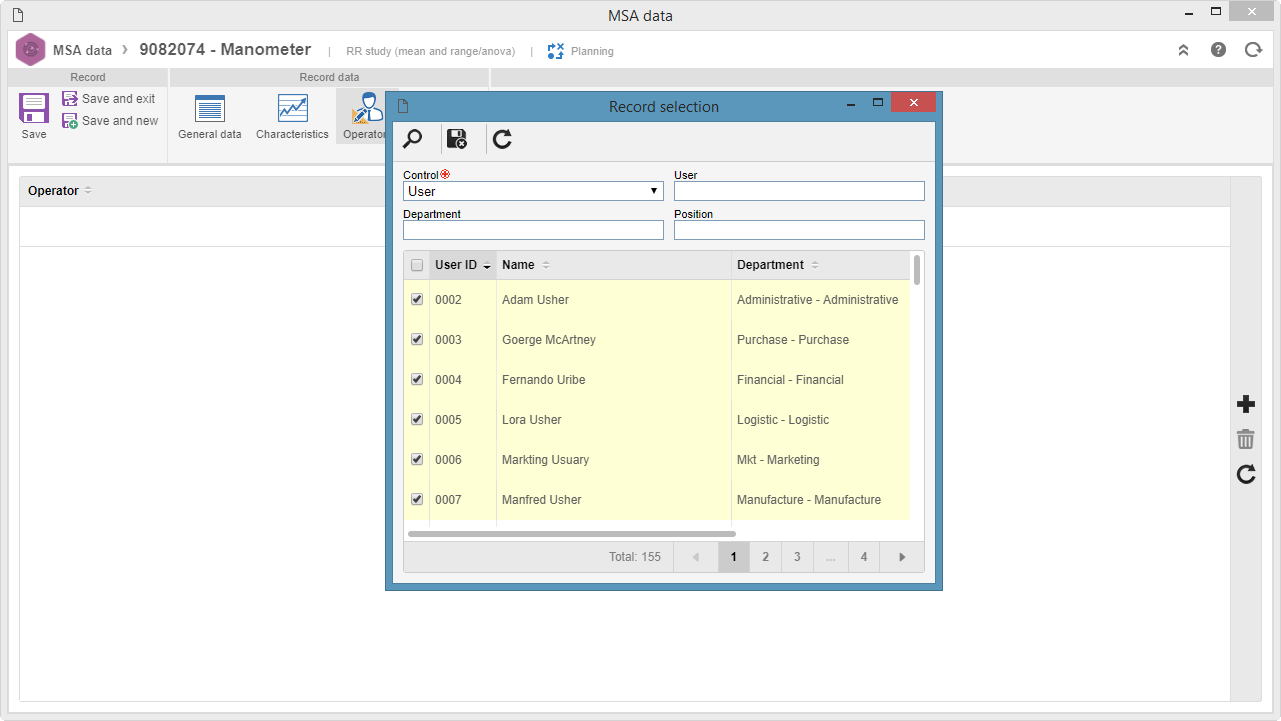Screen dimensions: 1281x721
Task: Click Save and new
Action: click(x=110, y=121)
